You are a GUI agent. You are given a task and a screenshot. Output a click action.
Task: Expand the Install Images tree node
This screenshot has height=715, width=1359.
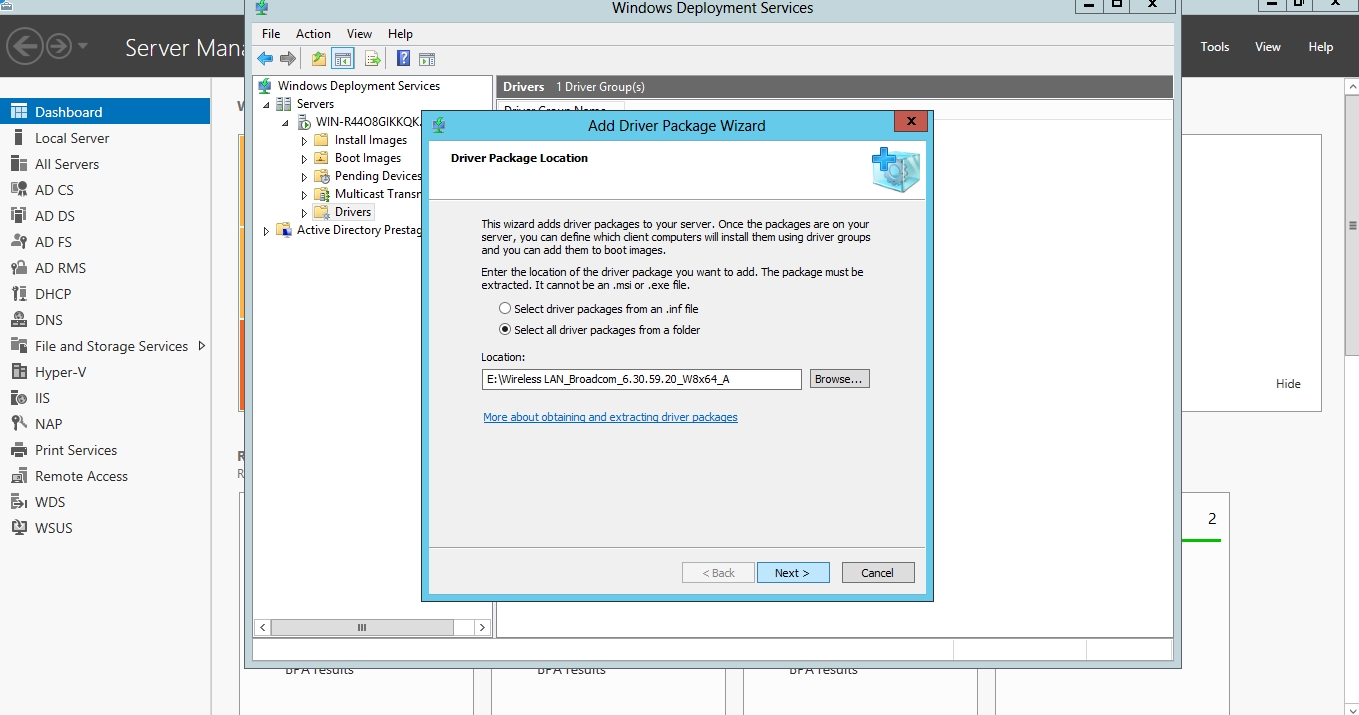click(305, 141)
